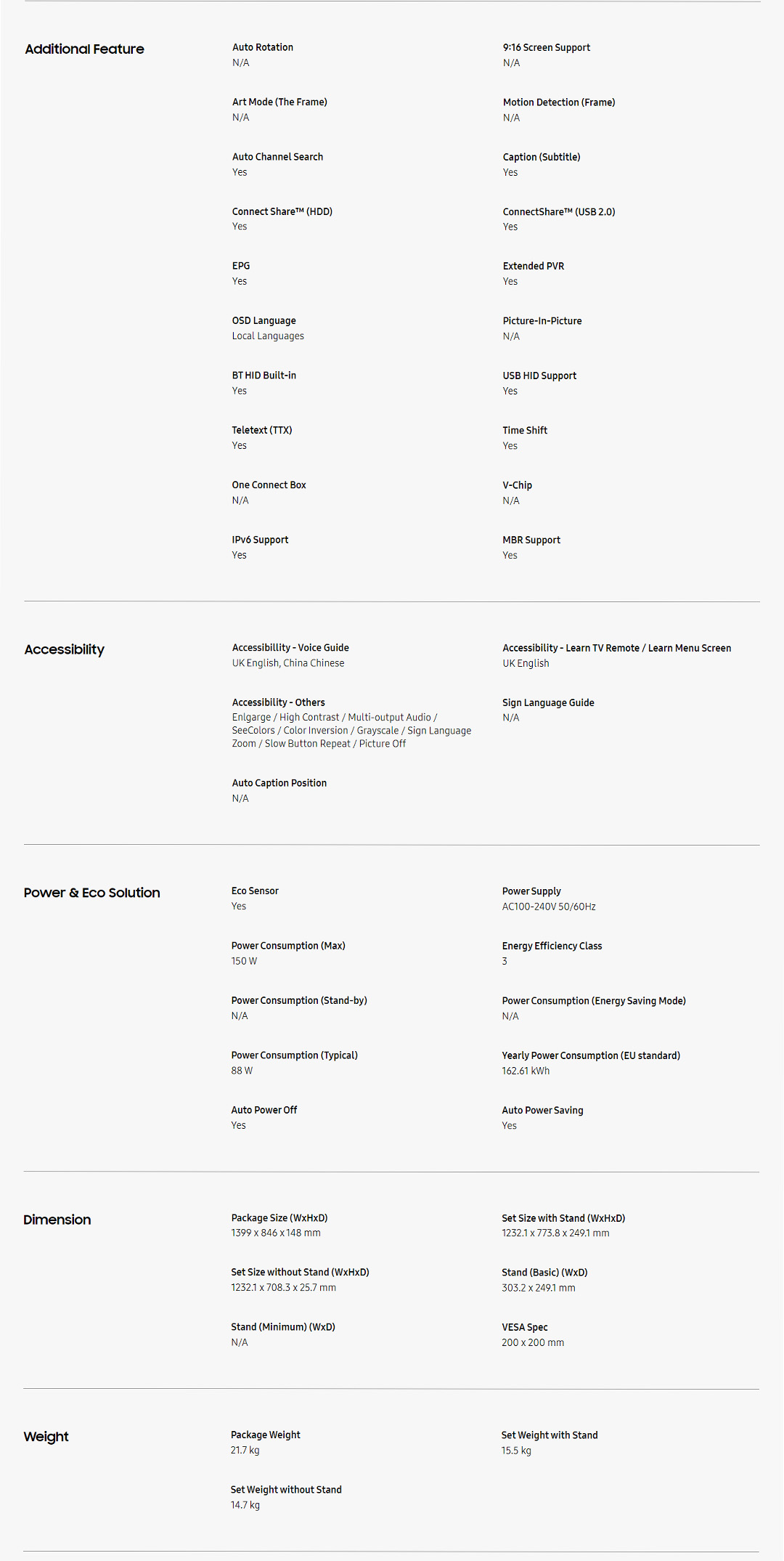Click the VESA Spec label
The height and width of the screenshot is (1561, 784).
pos(524,1327)
